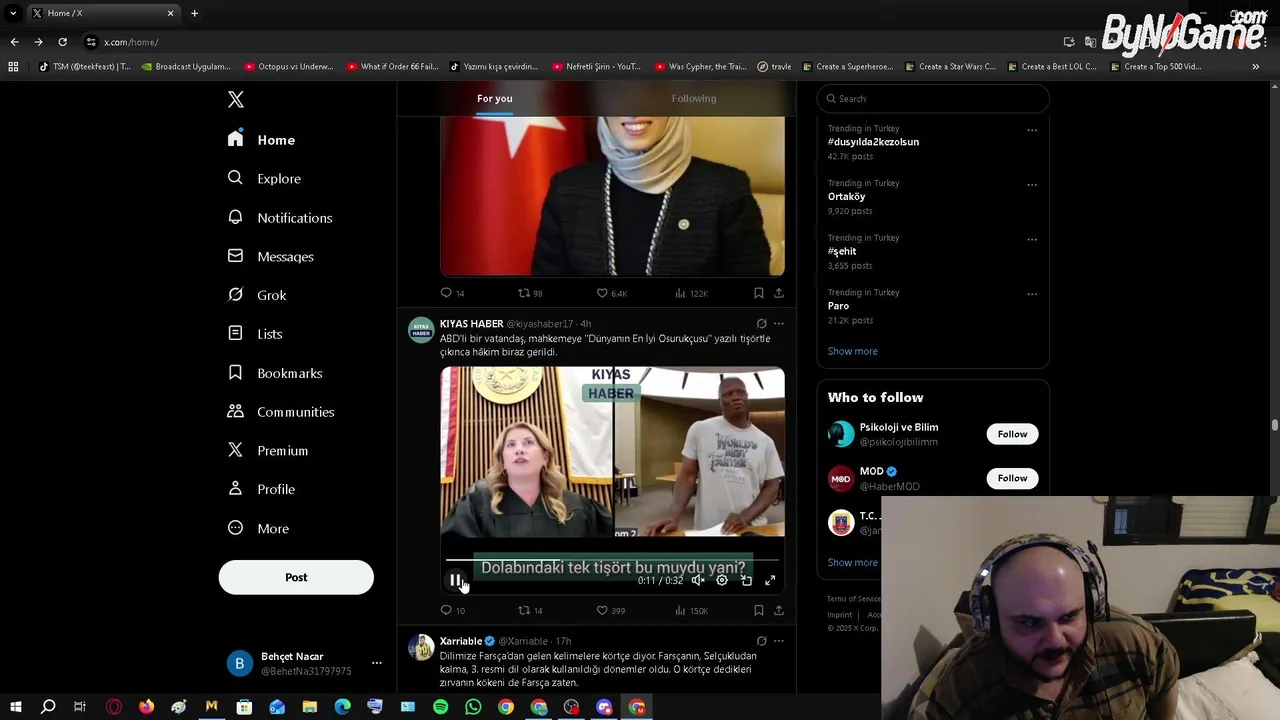Click inside the Search field
The height and width of the screenshot is (720, 1280).
(933, 99)
